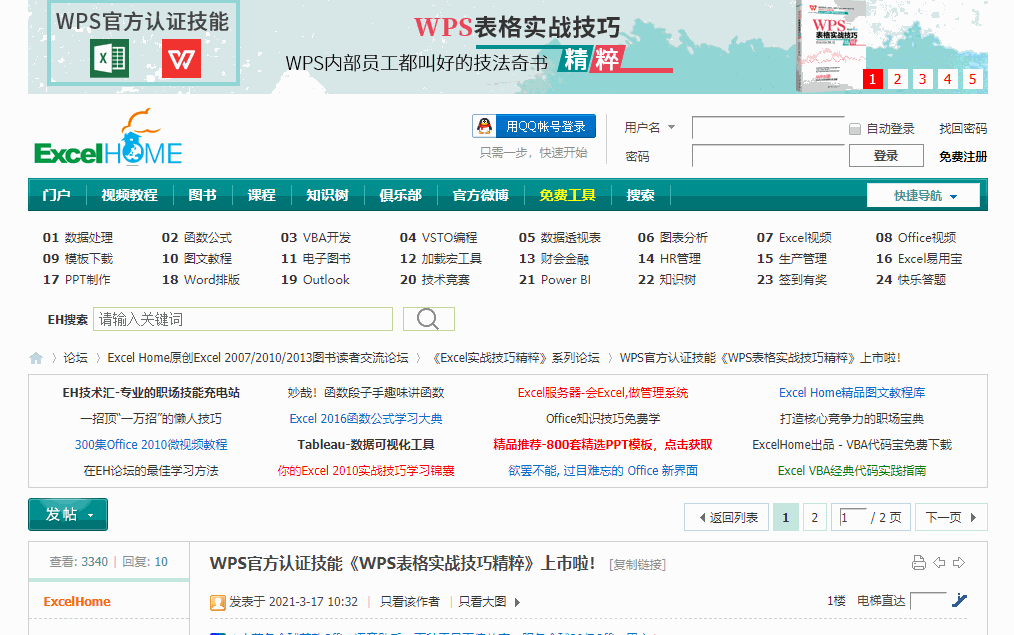The image size is (1014, 635).
Task: Click 免费注册 link
Action: click(x=963, y=156)
